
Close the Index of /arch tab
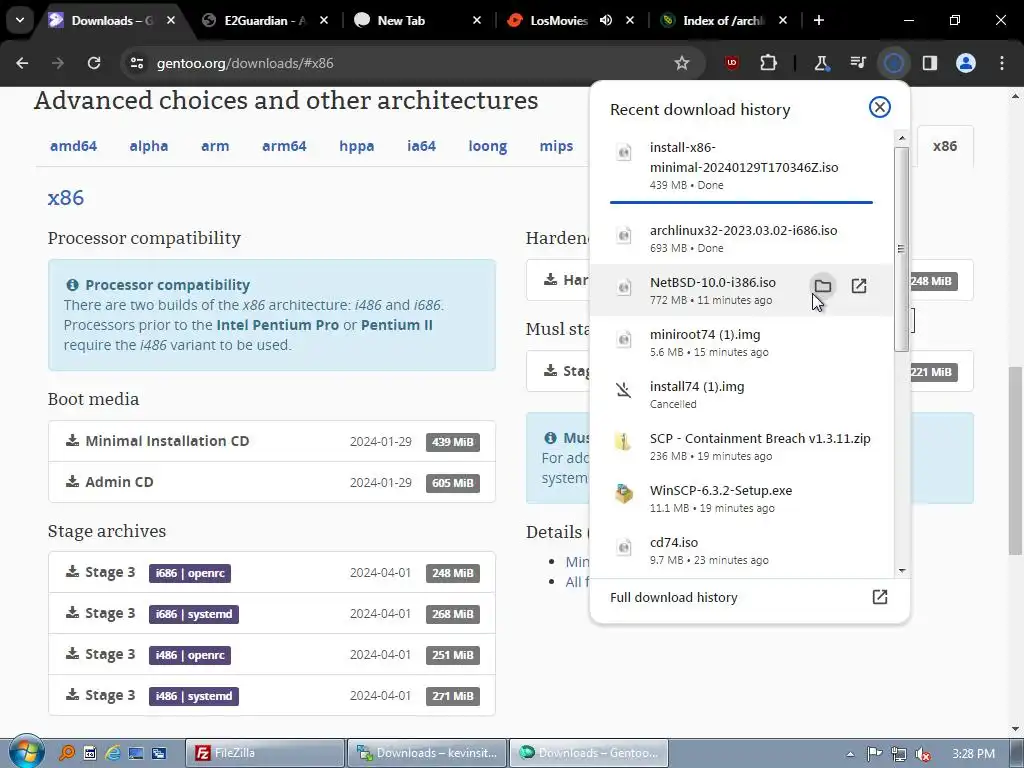pos(783,20)
